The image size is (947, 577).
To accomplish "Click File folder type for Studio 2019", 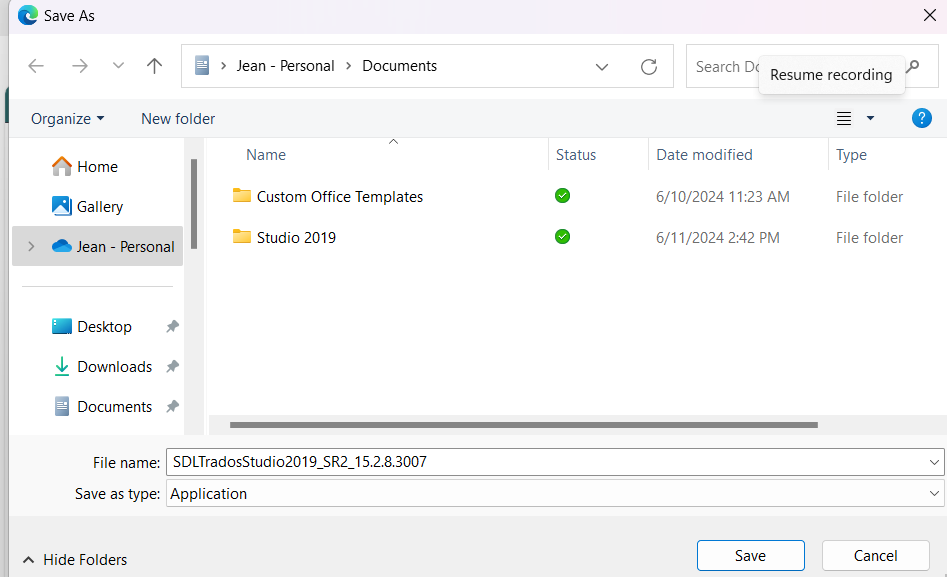I will [869, 238].
